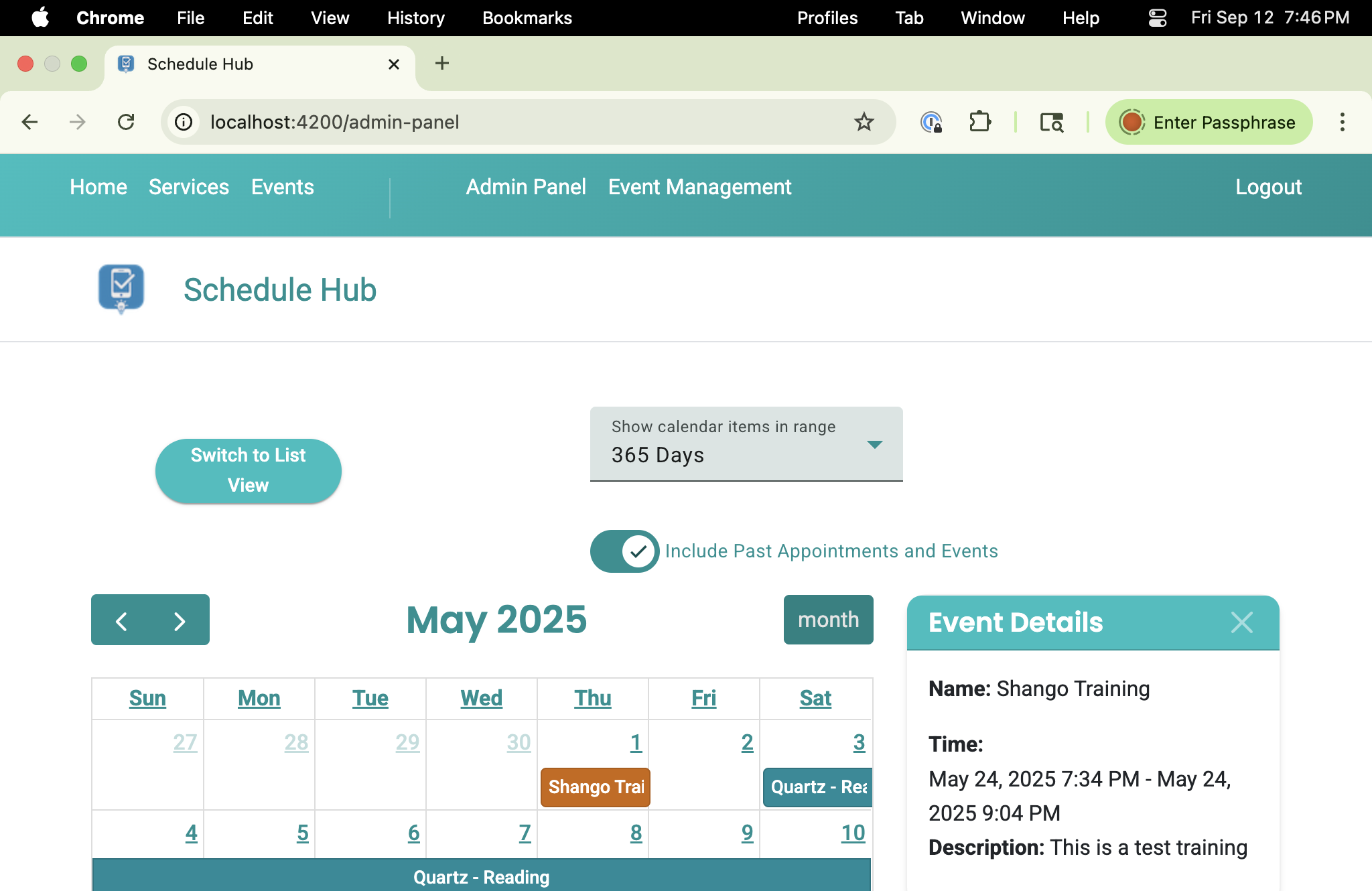Click the Logout button
Screen dimensions: 1372x891
(x=1267, y=188)
